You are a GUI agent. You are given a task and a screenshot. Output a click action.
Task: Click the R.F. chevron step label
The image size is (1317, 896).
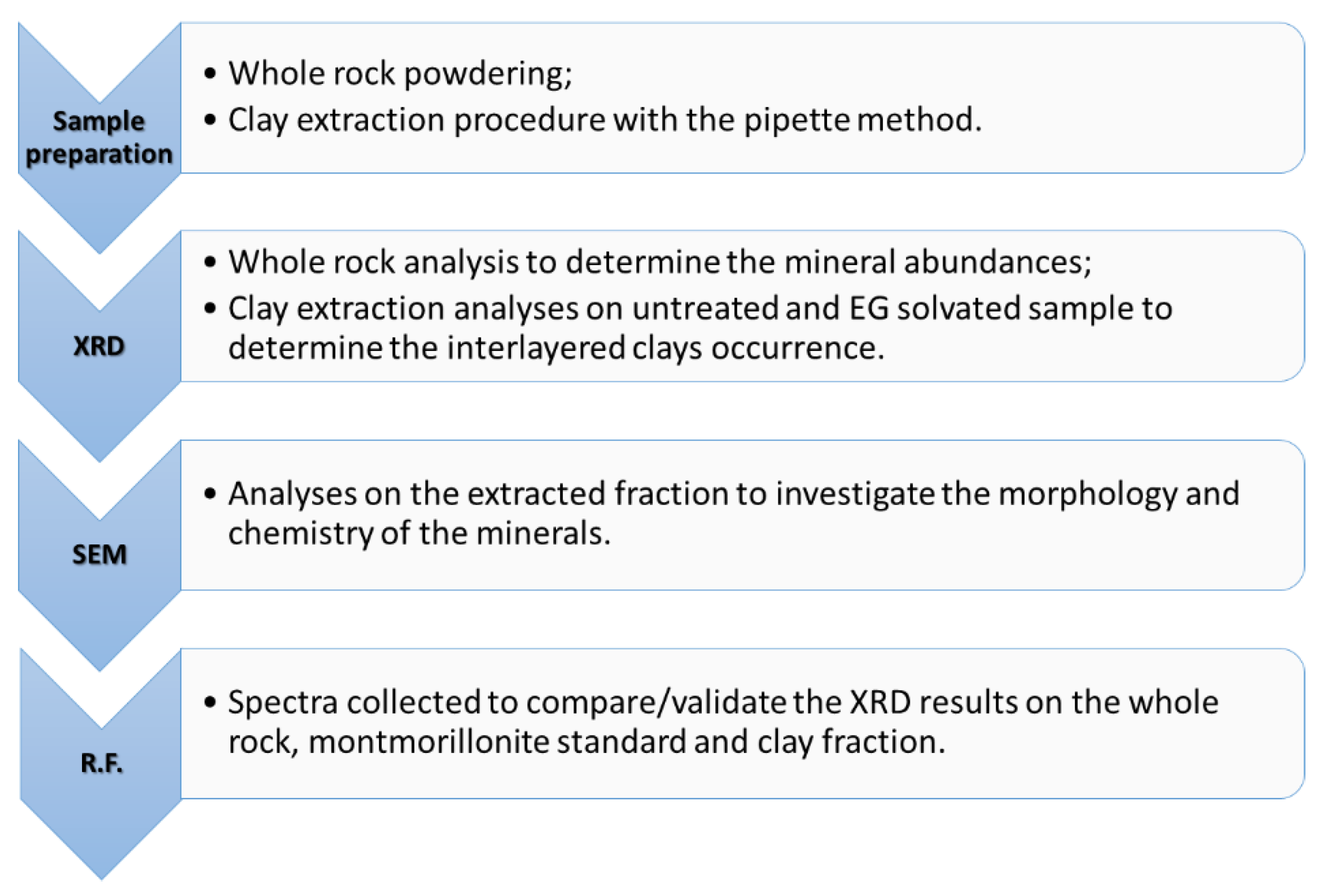tap(101, 763)
